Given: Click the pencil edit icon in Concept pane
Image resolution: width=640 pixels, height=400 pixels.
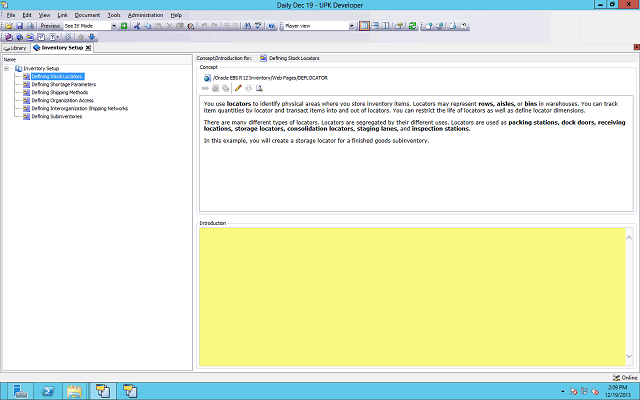Looking at the screenshot, I should [238, 88].
